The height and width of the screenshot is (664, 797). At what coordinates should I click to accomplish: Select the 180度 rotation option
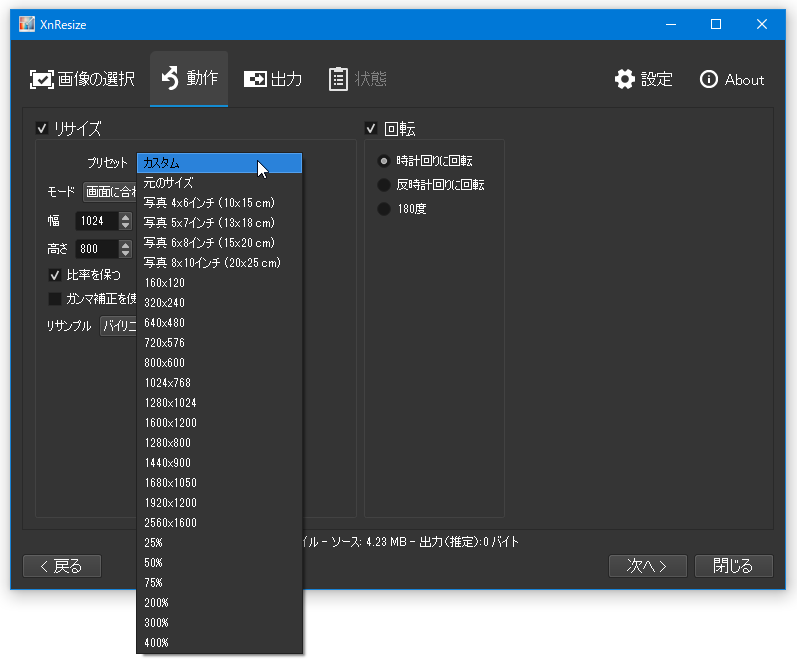pos(384,208)
